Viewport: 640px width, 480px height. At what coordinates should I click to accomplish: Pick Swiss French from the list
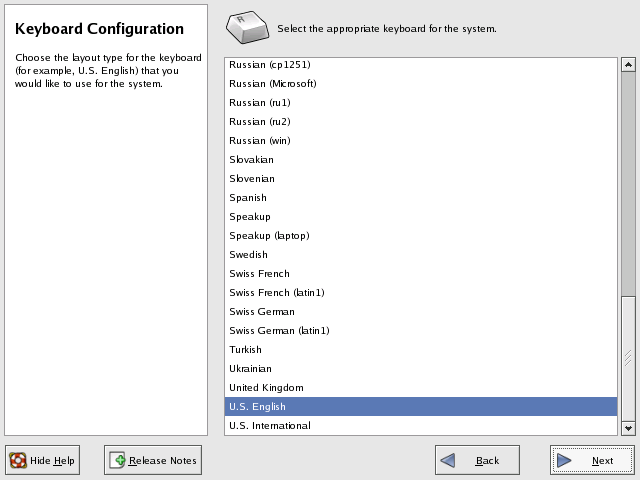click(x=259, y=274)
